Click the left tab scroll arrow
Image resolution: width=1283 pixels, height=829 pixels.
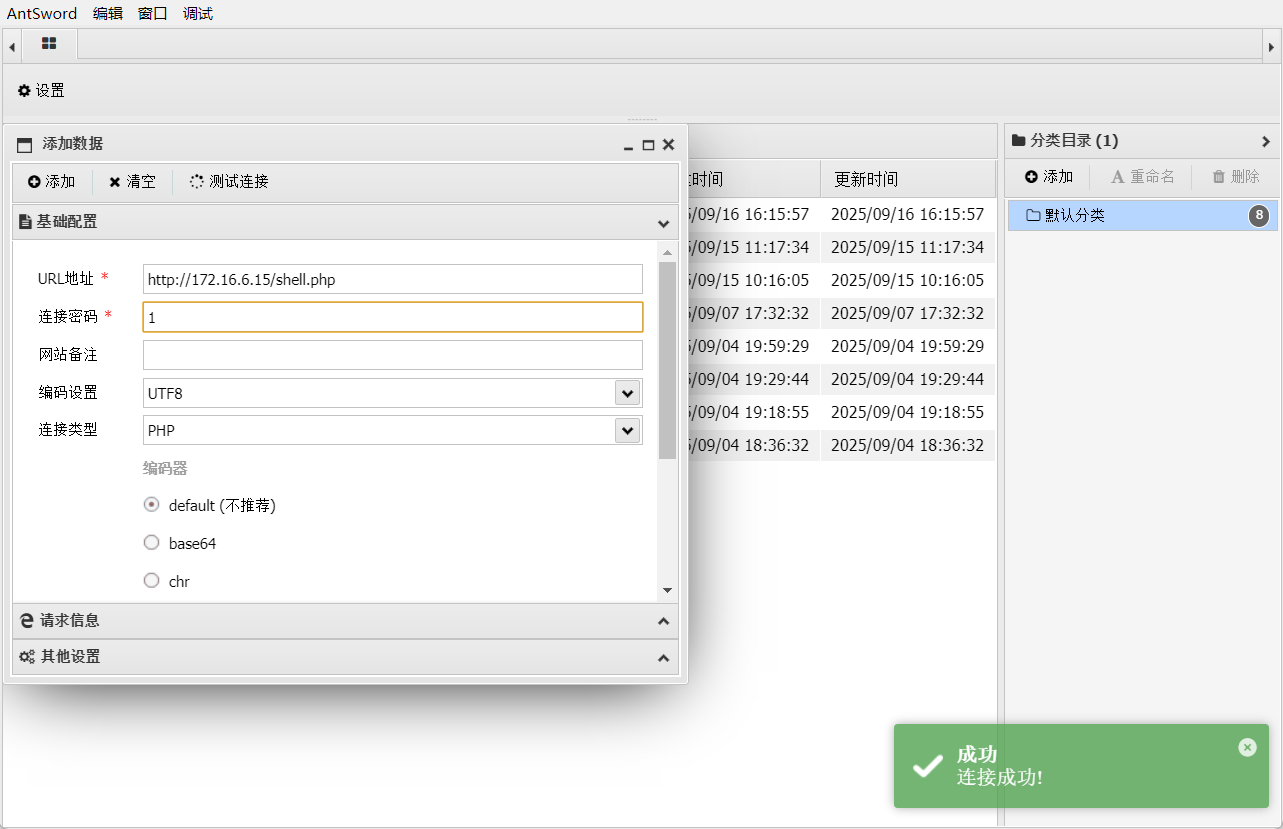pos(12,46)
